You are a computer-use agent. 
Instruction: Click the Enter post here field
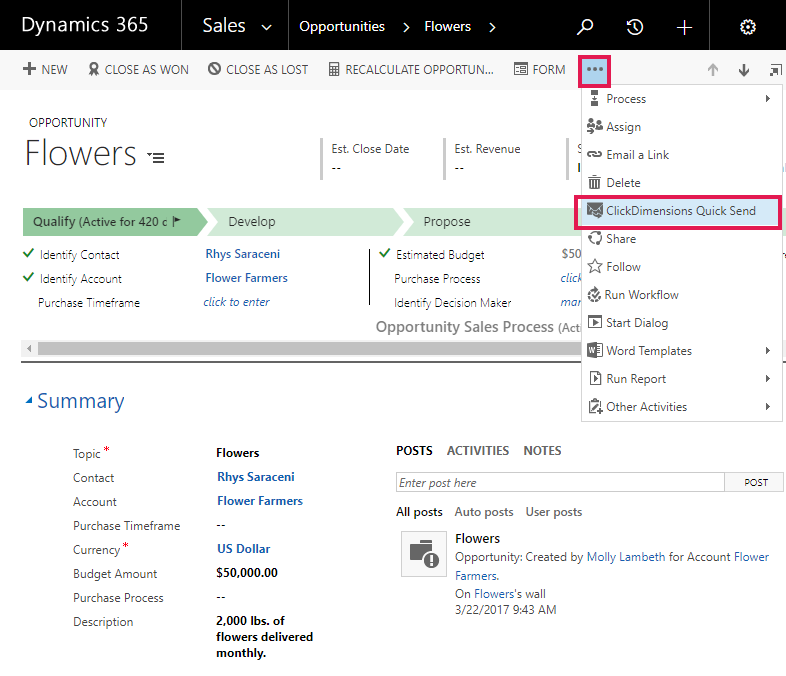[x=560, y=483]
